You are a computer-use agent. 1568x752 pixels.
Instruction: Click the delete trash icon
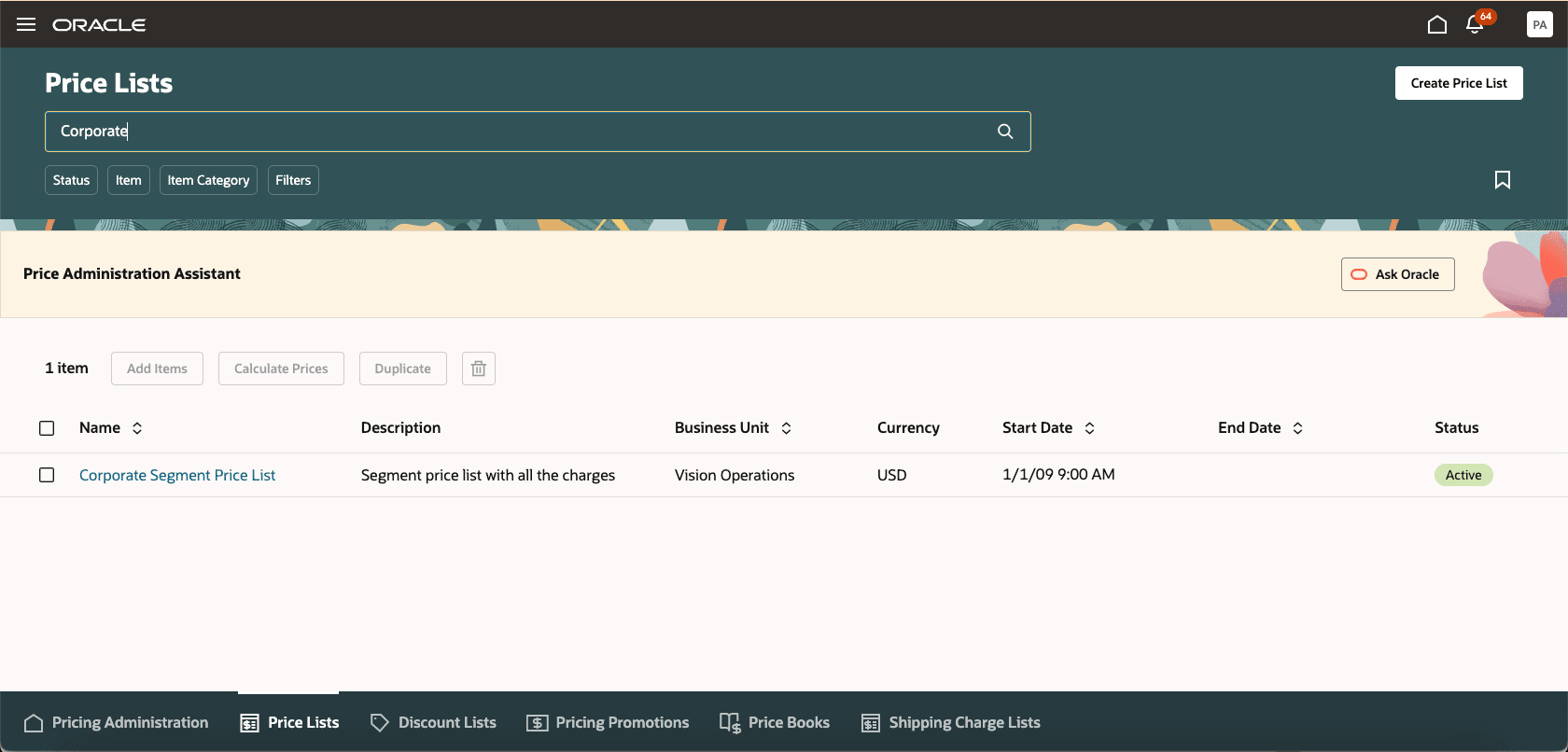[x=479, y=369]
